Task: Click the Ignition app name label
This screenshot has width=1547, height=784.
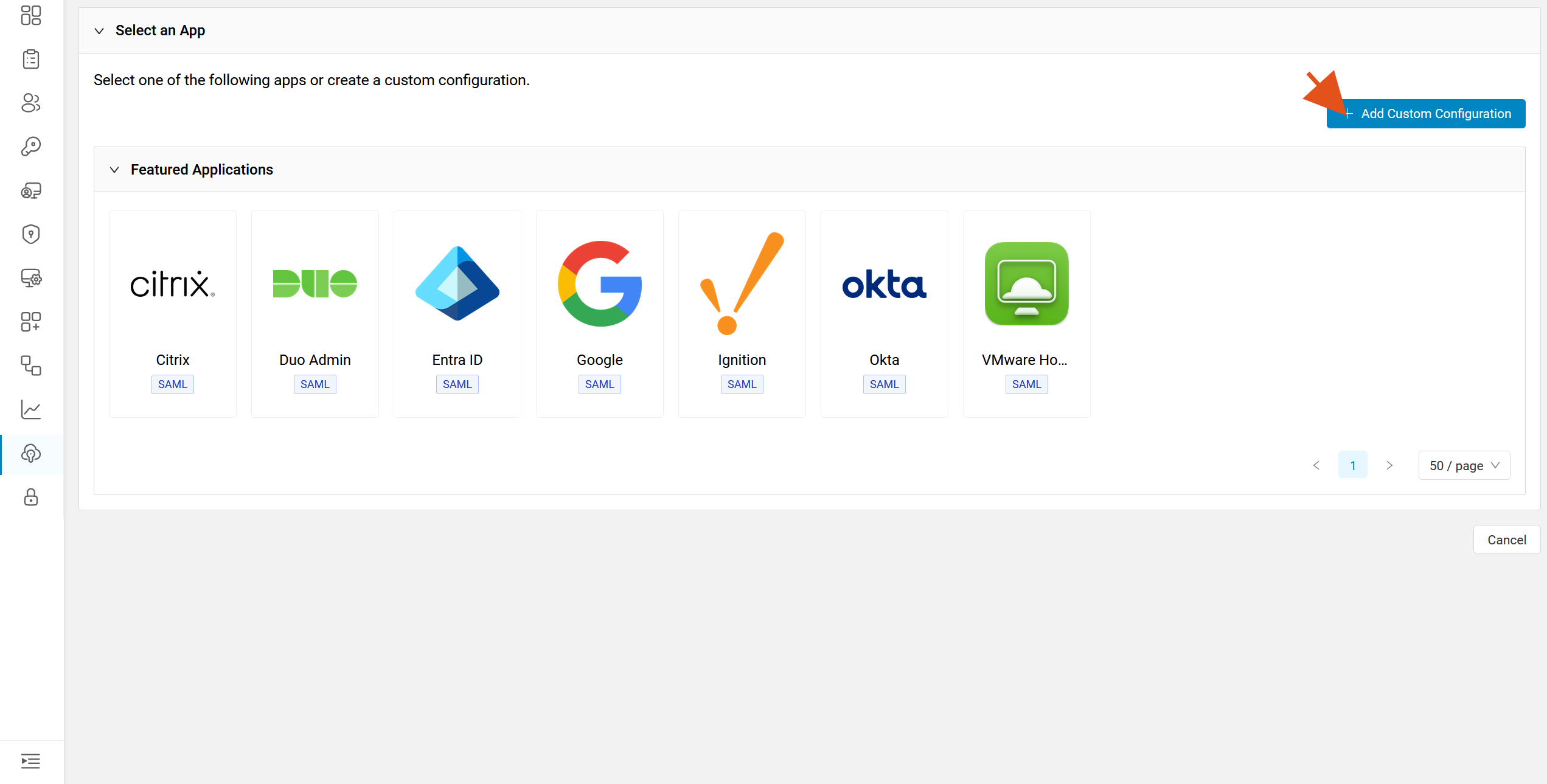Action: 742,360
